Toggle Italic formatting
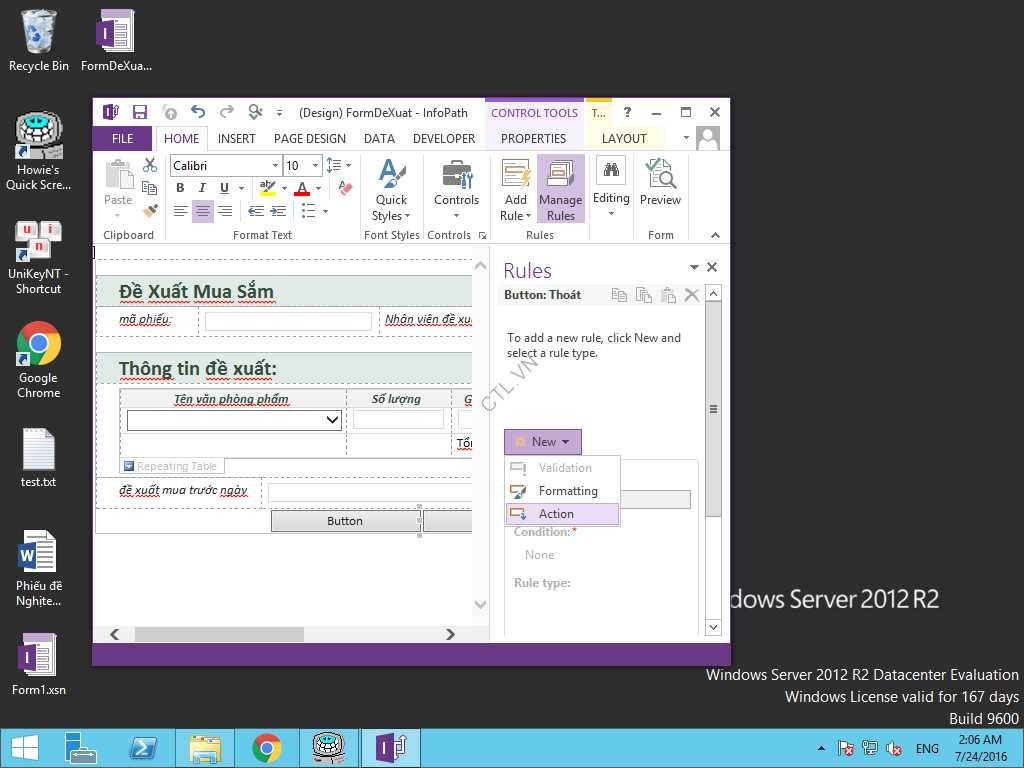This screenshot has height=768, width=1024. click(x=202, y=188)
